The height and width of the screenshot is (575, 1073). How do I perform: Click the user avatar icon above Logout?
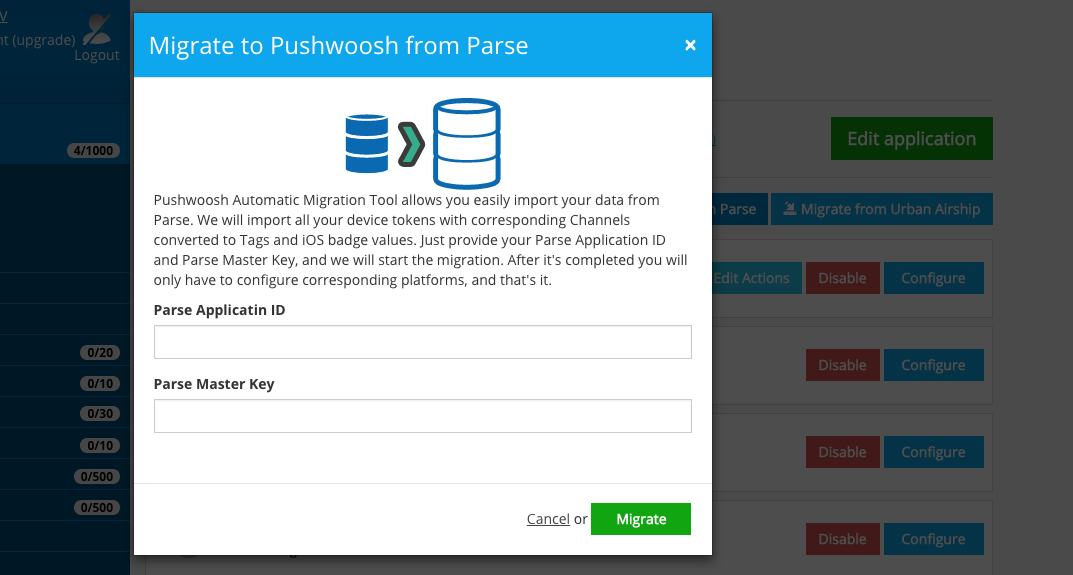click(x=97, y=29)
